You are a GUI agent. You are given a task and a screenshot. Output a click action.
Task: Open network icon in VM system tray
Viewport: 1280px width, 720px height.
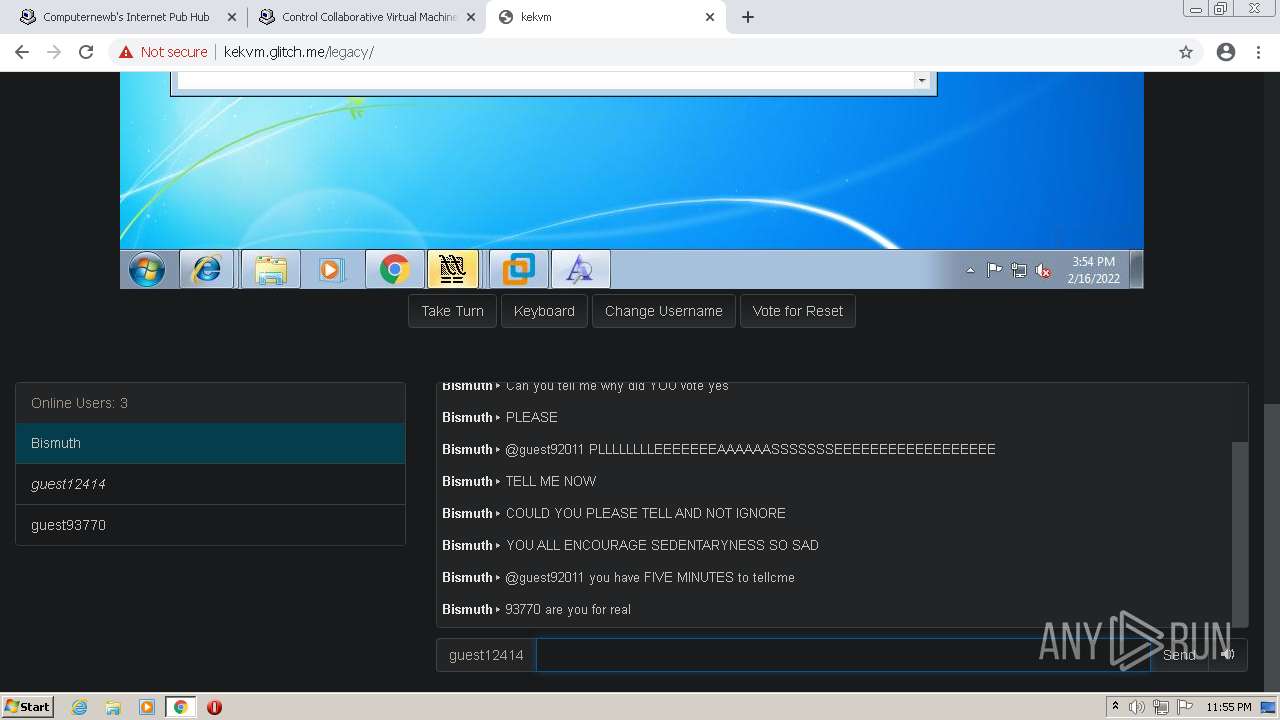point(1018,270)
